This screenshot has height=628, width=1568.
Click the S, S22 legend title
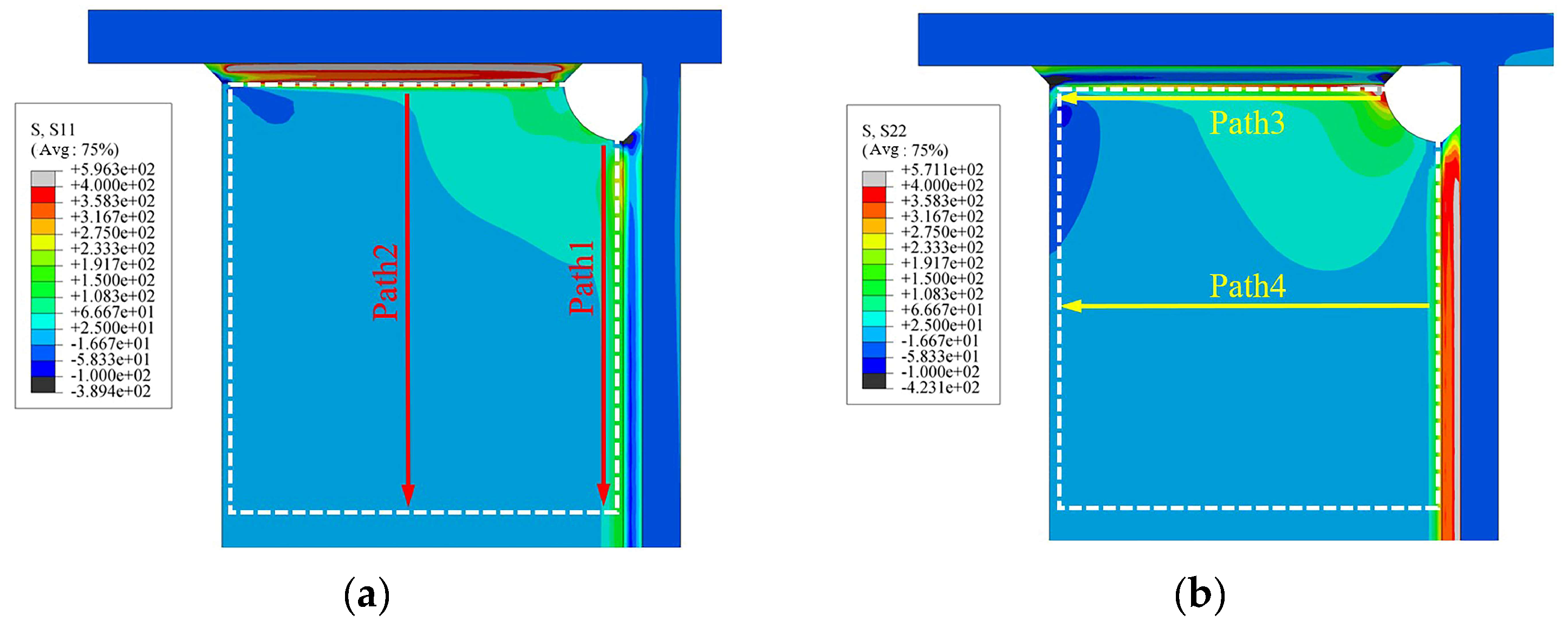pyautogui.click(x=884, y=131)
